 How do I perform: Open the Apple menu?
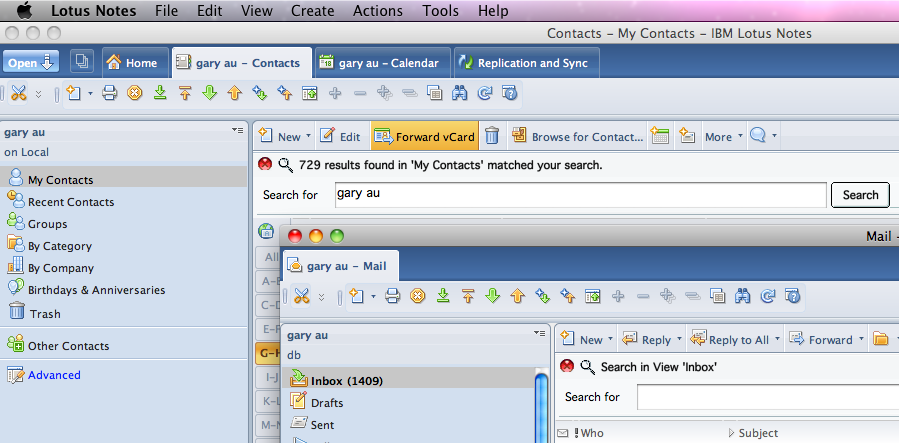[x=26, y=10]
